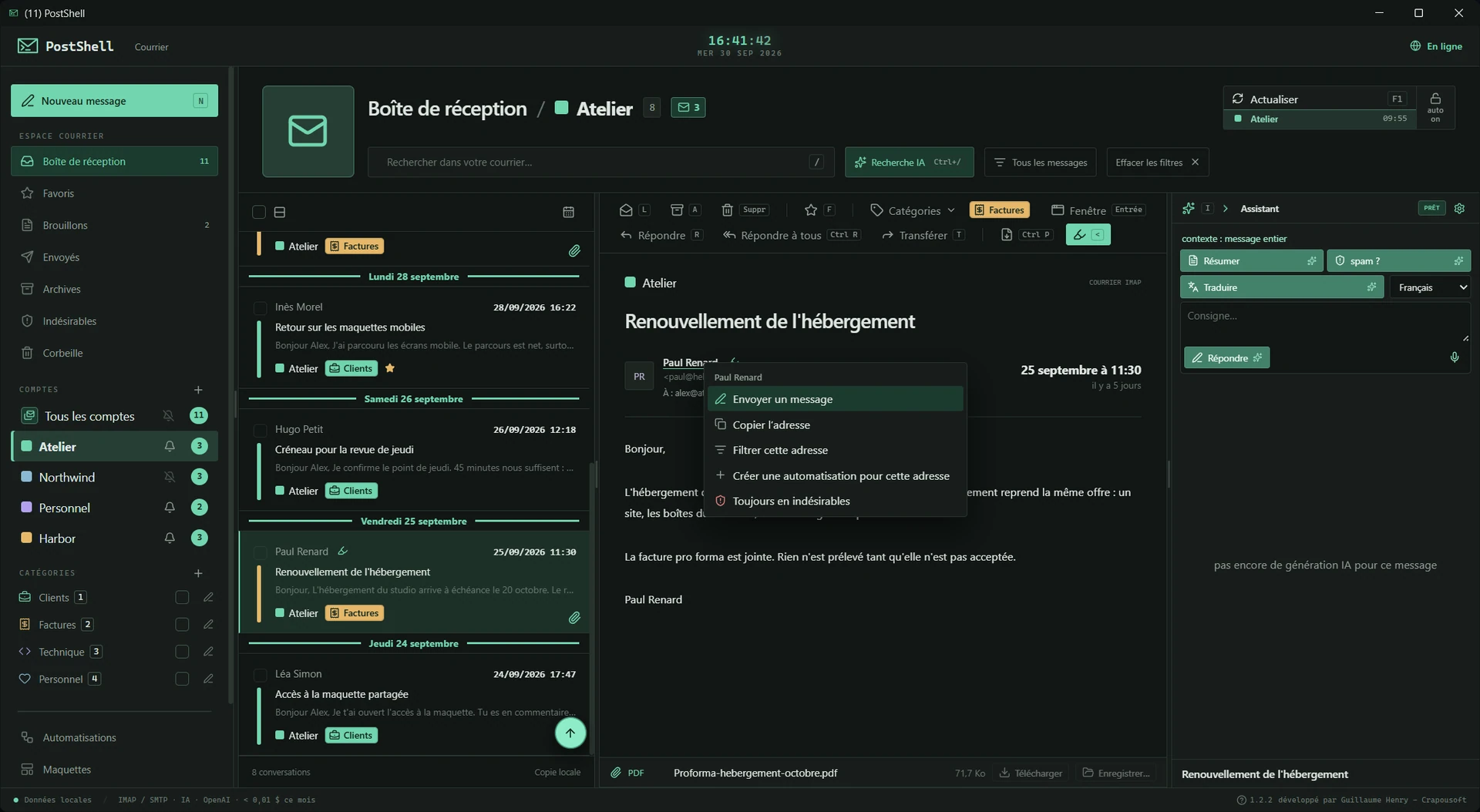This screenshot has height=812, width=1480.
Task: Click the Harbor account color swatch
Action: (26, 538)
